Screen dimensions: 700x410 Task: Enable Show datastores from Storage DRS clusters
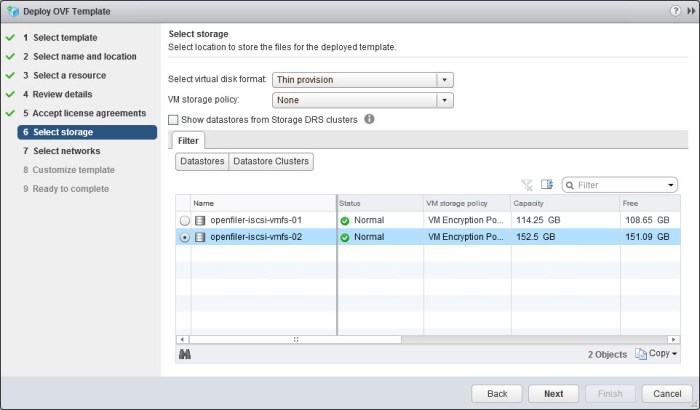tap(173, 120)
